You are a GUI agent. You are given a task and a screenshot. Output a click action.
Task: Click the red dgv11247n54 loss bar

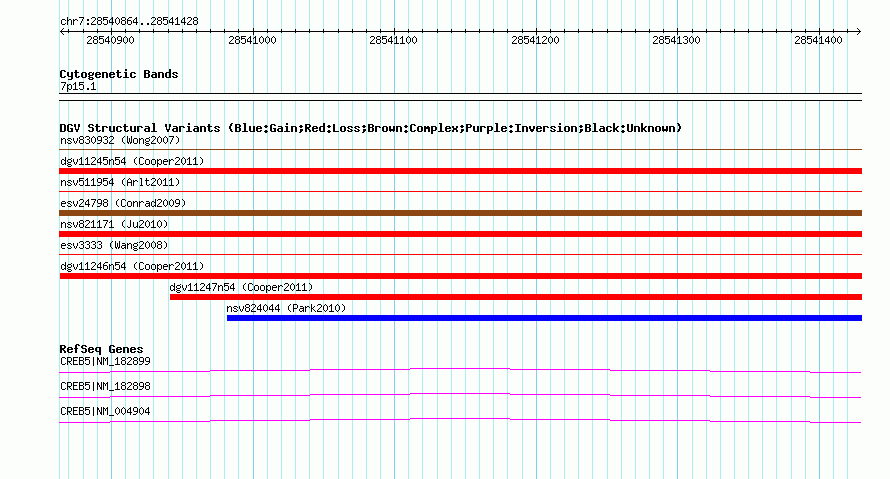tap(516, 297)
